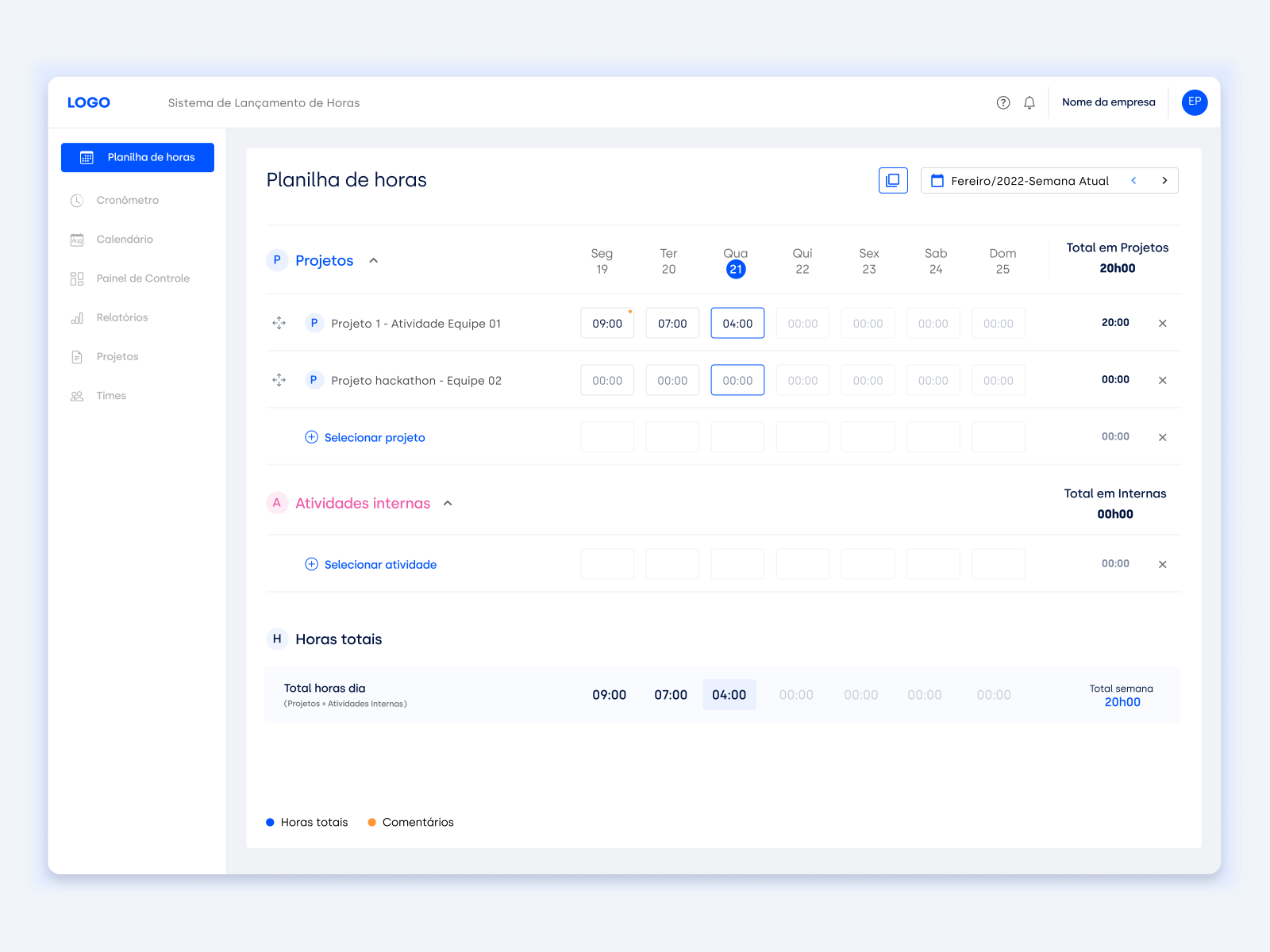
Task: Click the drag handle for Projeto 1 row
Action: [279, 323]
